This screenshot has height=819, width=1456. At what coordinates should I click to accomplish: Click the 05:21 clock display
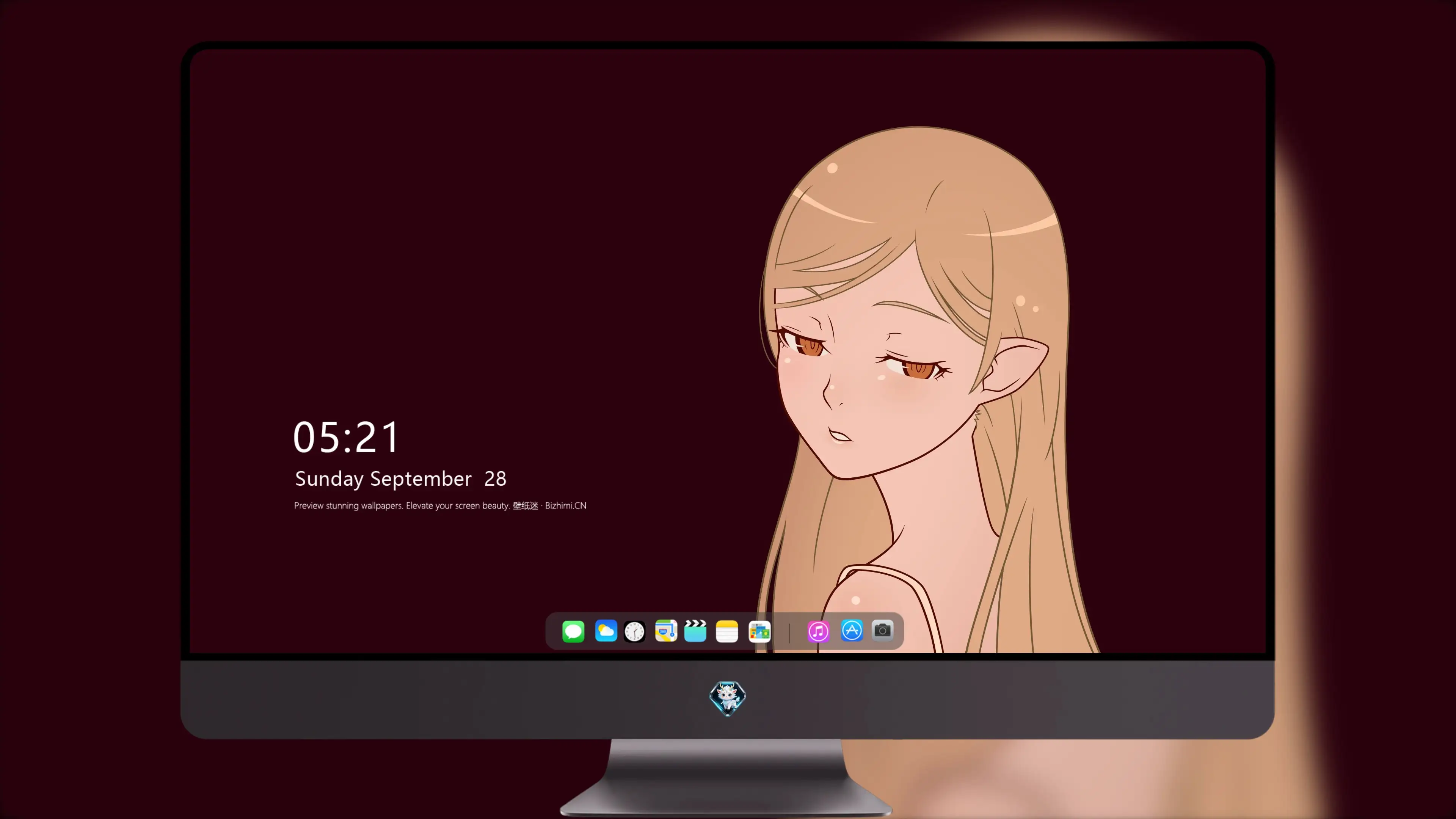[x=346, y=438]
